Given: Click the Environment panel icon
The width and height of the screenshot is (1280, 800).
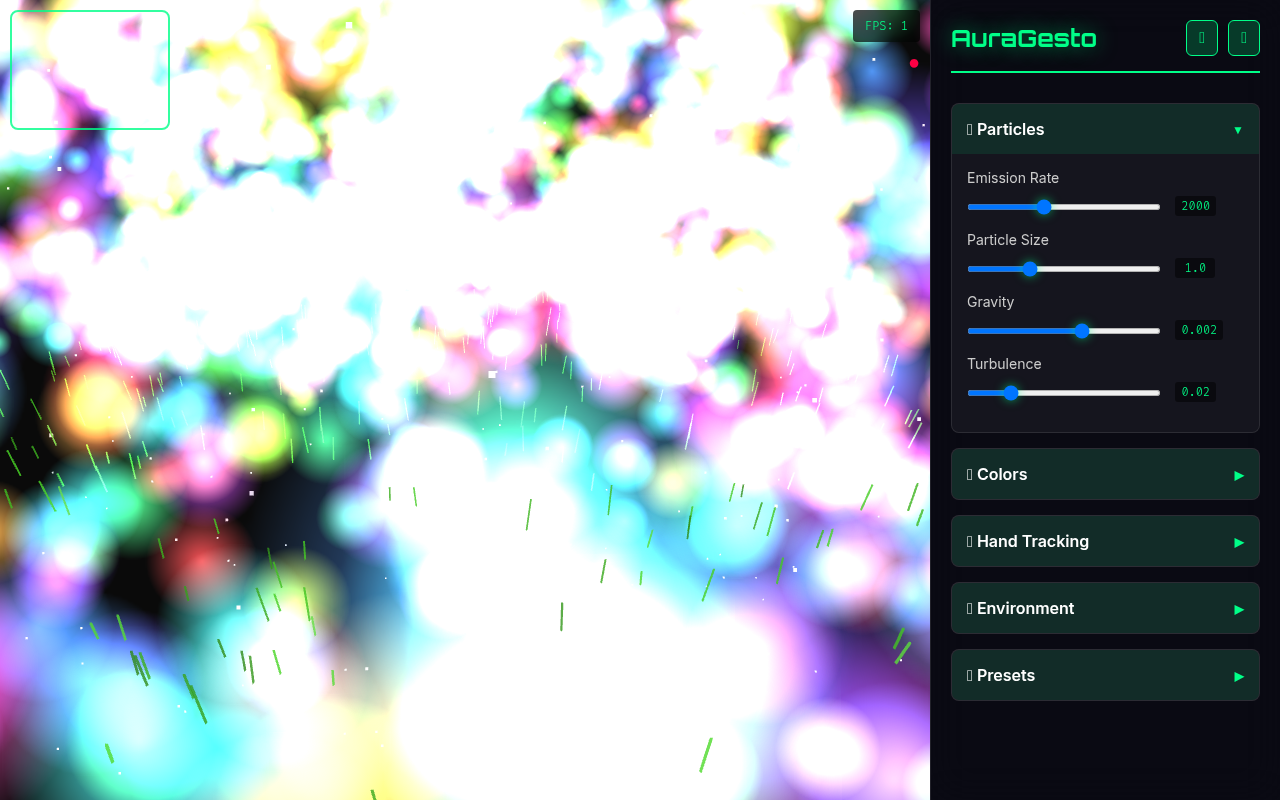Looking at the screenshot, I should click(968, 608).
